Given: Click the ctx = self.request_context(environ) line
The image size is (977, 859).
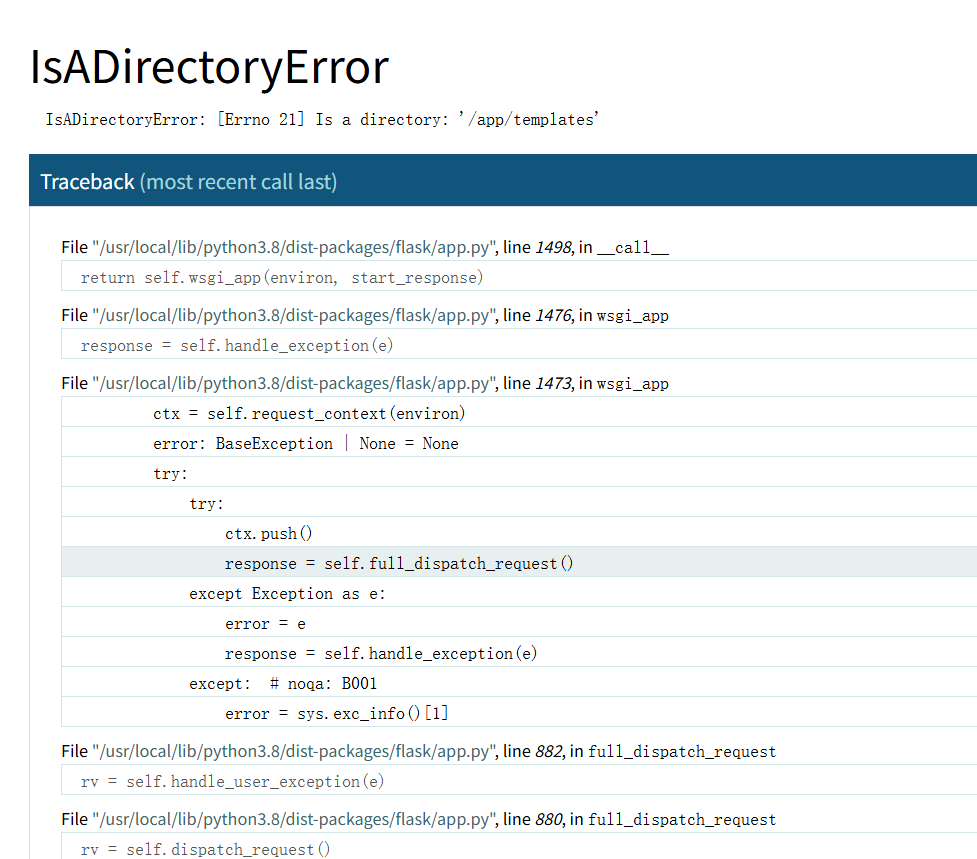Looking at the screenshot, I should point(309,413).
